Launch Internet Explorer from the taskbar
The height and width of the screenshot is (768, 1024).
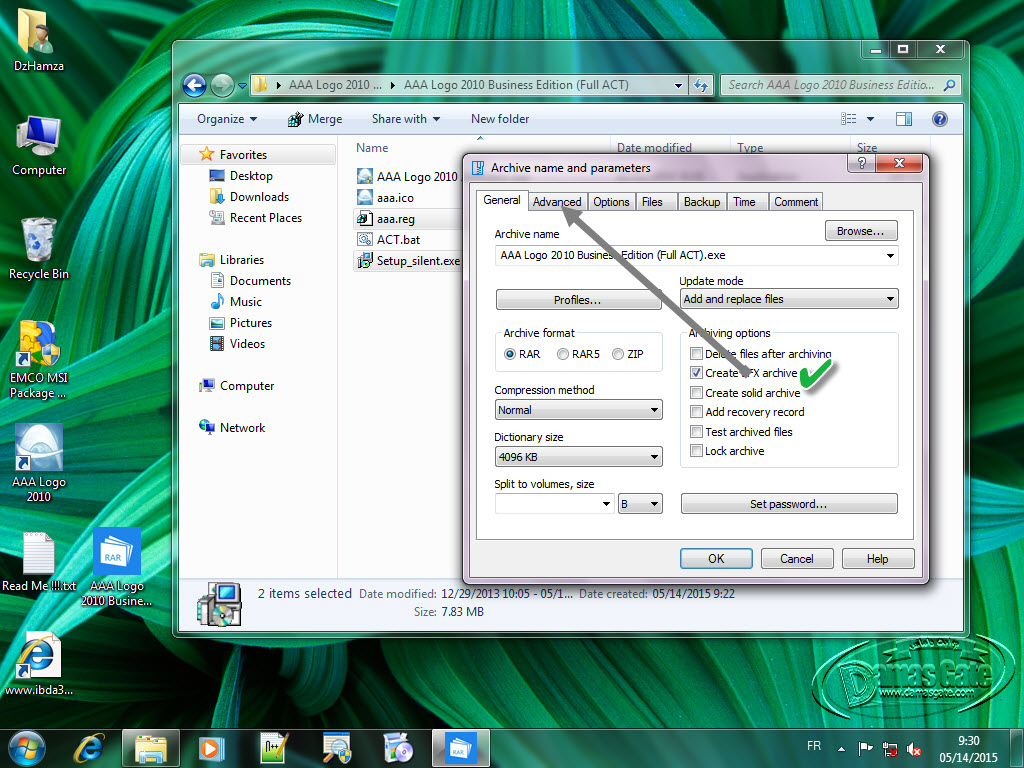pos(88,748)
